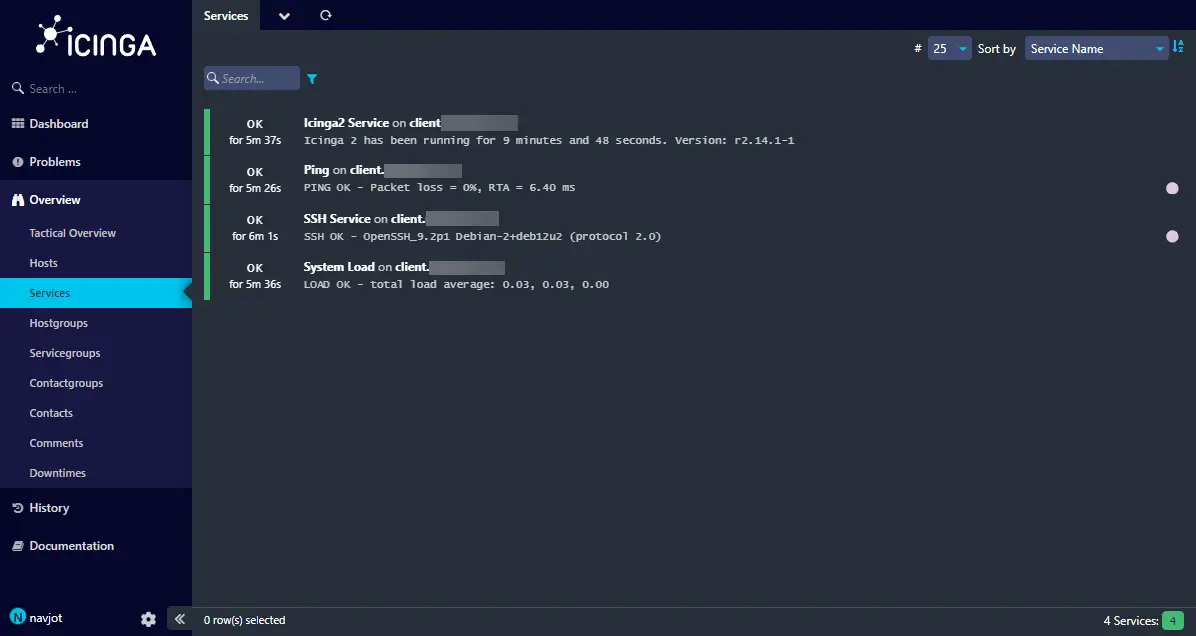Open the Sort by Service Name dropdown
This screenshot has height=636, width=1196.
(1097, 49)
